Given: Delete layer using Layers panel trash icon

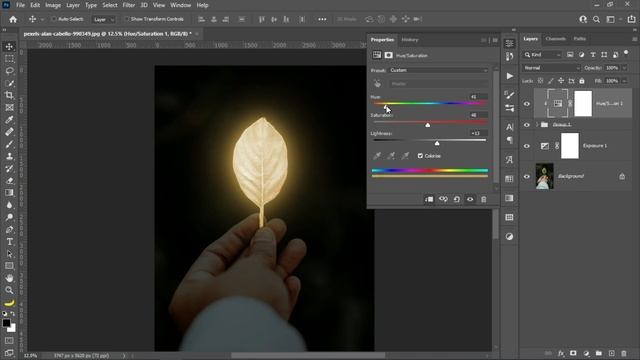Looking at the screenshot, I should coord(624,353).
